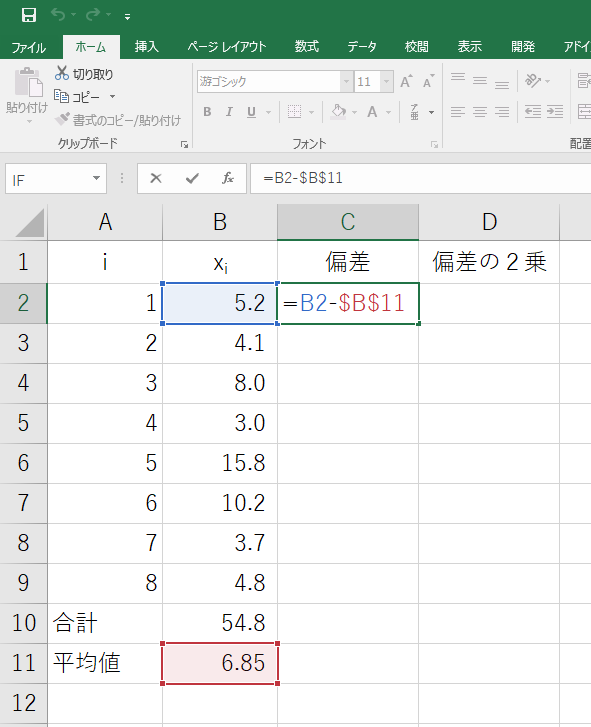Click the コピー copy button
The image size is (591, 727).
(77, 96)
